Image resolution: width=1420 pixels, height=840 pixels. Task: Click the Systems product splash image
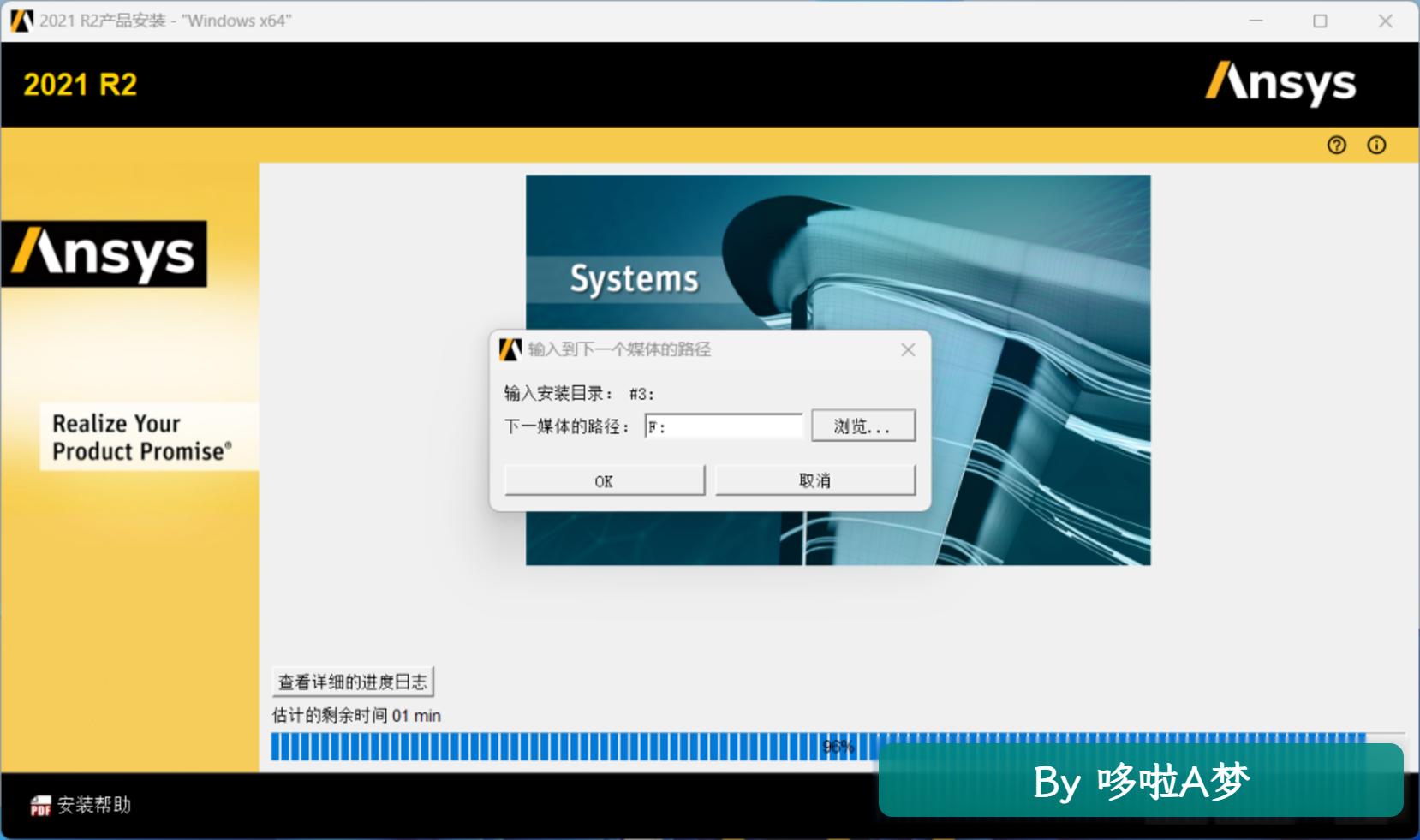(x=838, y=370)
